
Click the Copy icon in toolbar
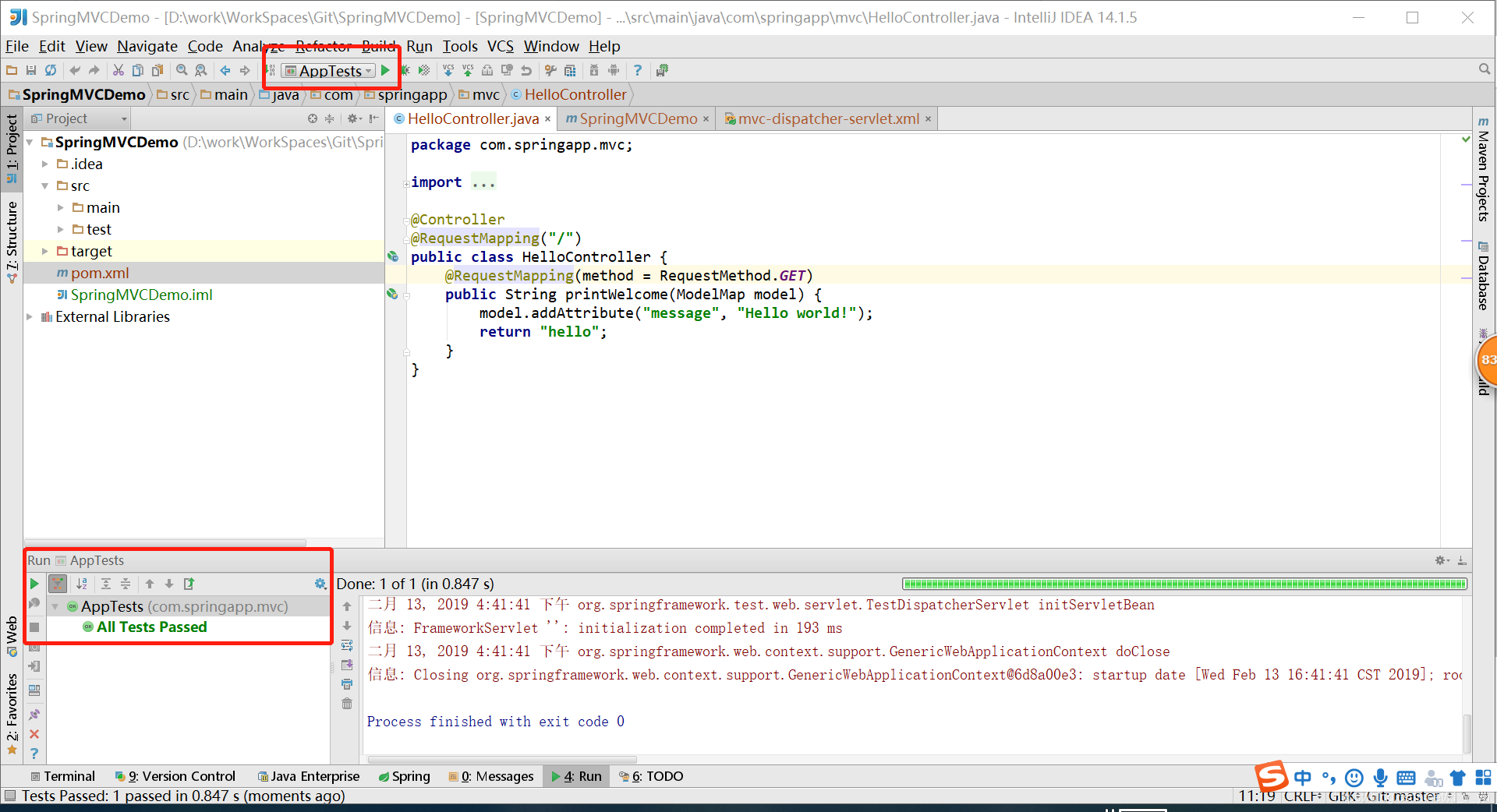pyautogui.click(x=138, y=70)
